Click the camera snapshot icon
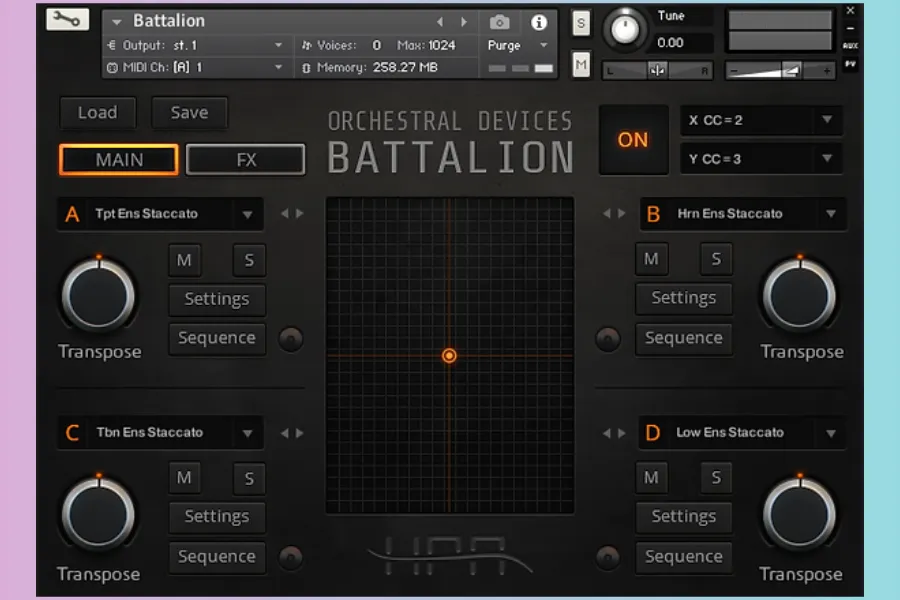The width and height of the screenshot is (900, 600). click(499, 22)
